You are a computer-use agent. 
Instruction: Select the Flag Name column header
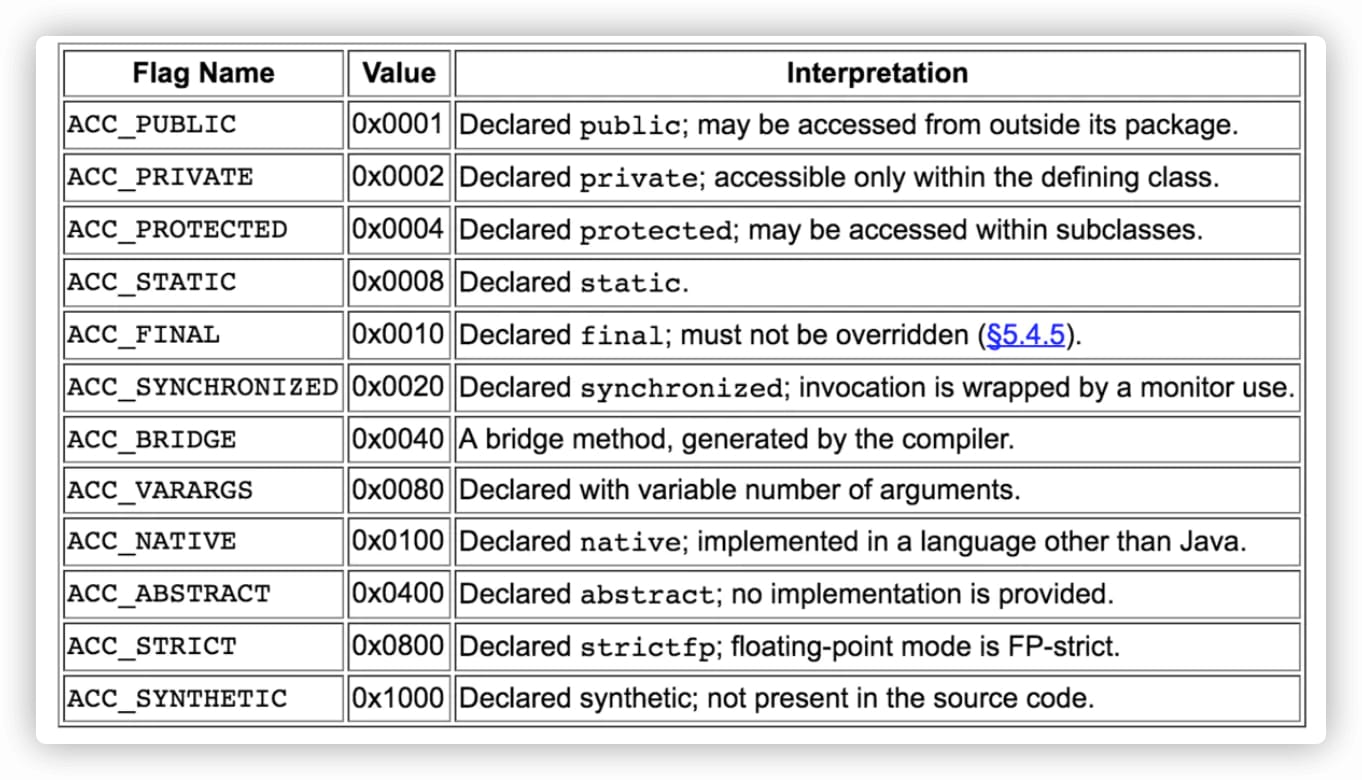coord(203,73)
